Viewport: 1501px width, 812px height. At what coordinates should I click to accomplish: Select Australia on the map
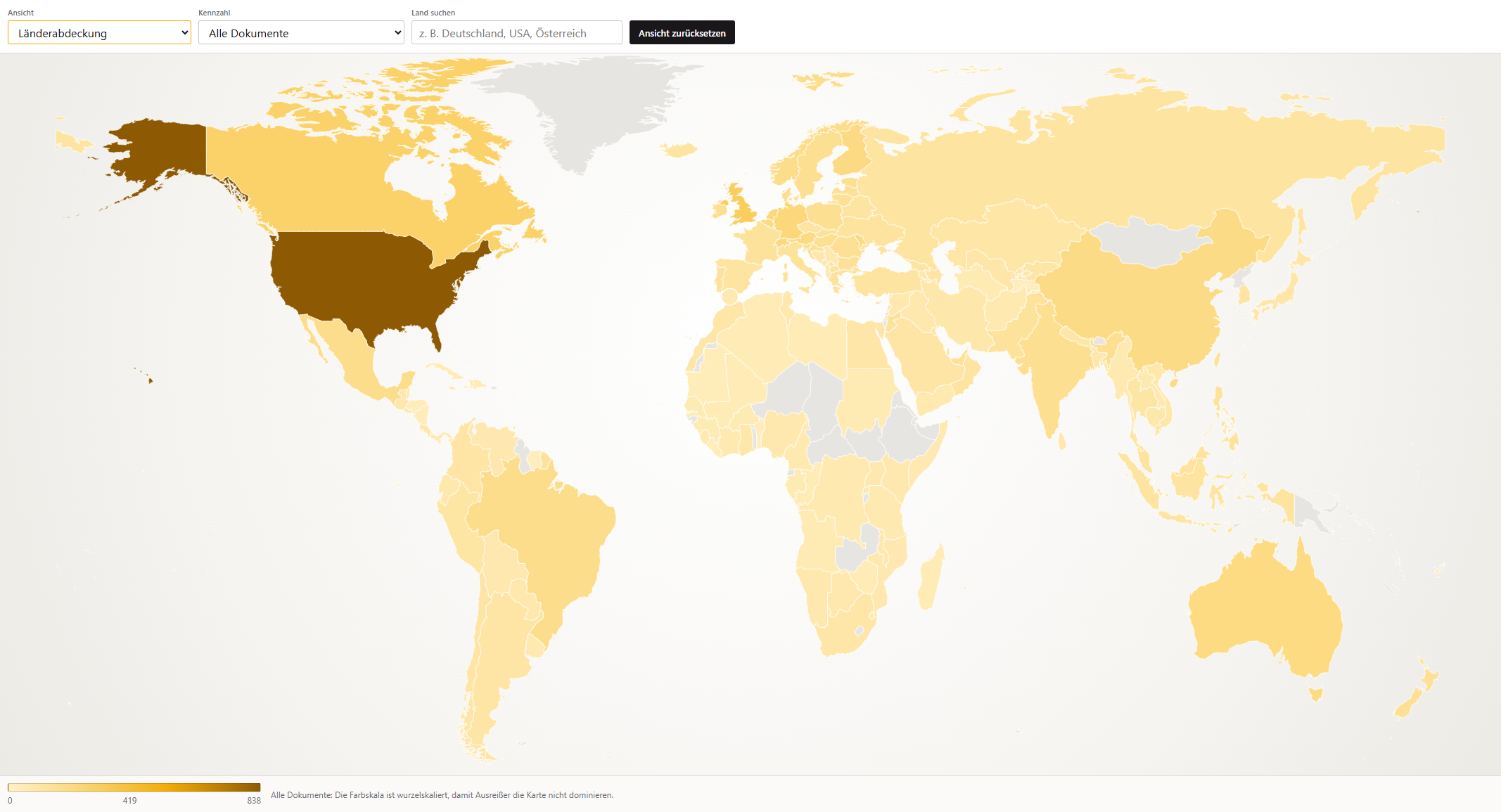point(1266,612)
